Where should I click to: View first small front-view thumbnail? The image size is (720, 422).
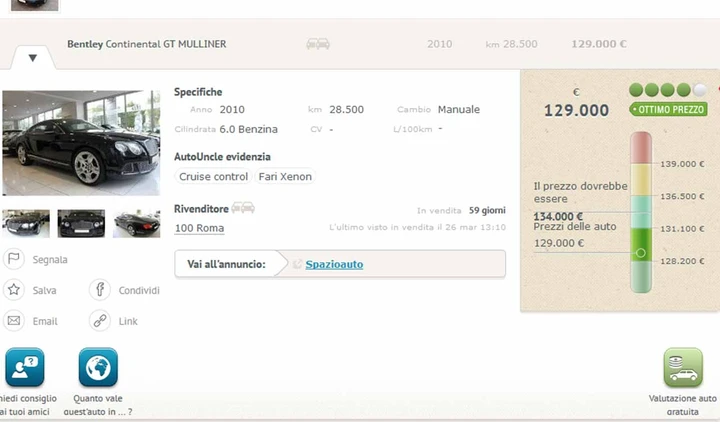pyautogui.click(x=26, y=224)
